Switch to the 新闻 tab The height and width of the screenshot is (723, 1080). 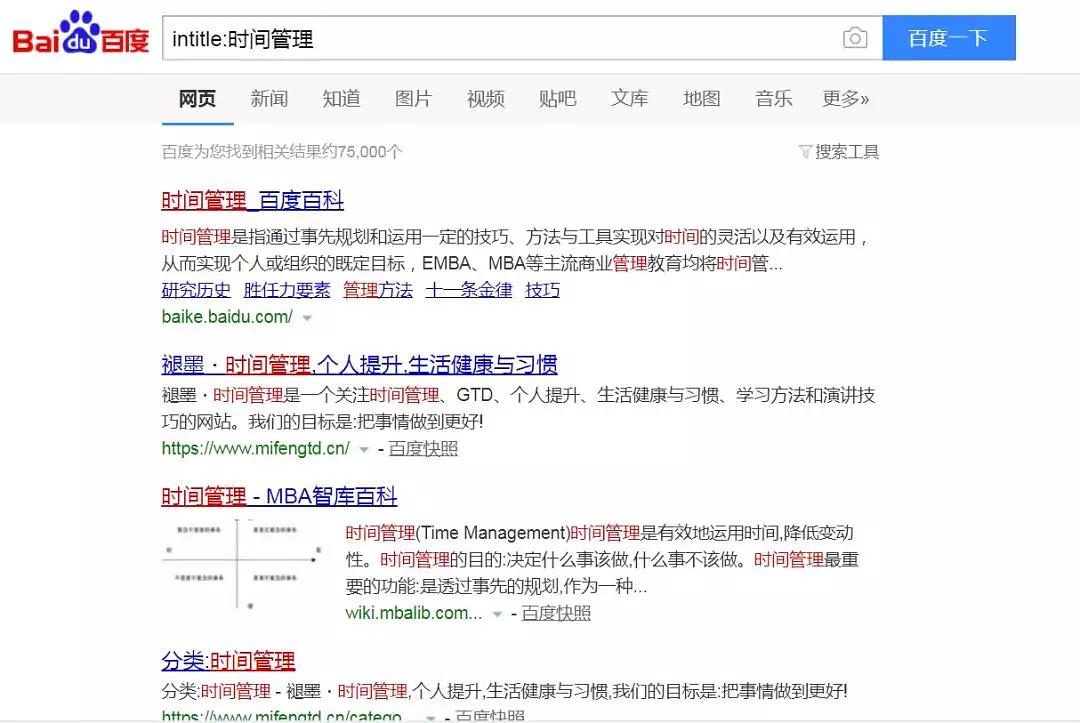[269, 99]
